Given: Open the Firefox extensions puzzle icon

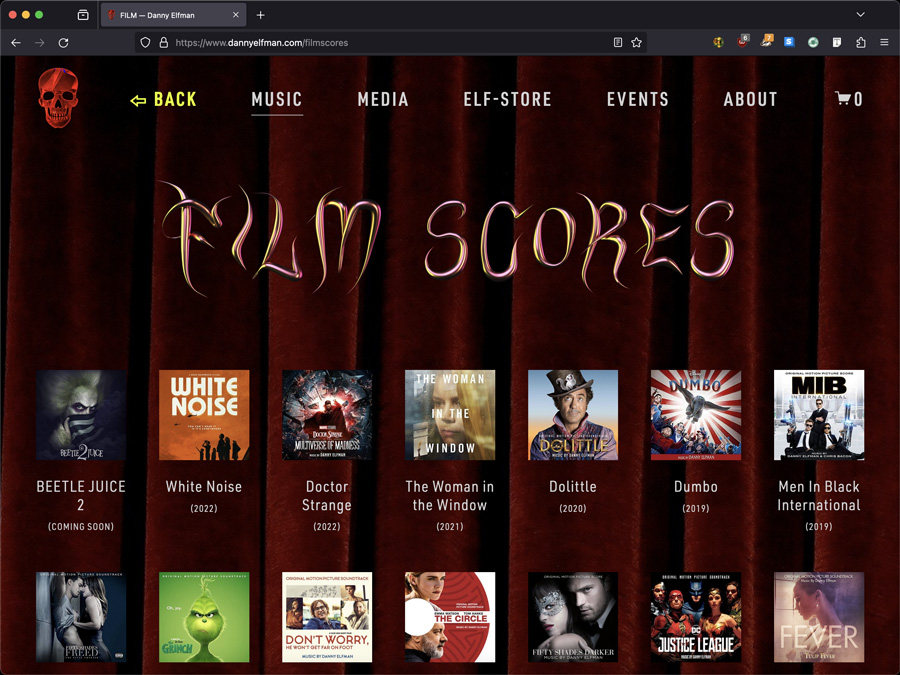Looking at the screenshot, I should (860, 43).
